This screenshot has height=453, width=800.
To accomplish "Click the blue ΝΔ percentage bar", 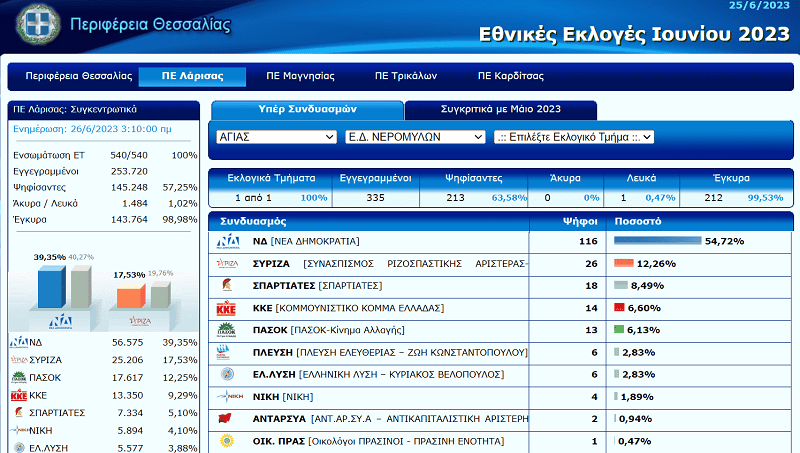I will (658, 241).
